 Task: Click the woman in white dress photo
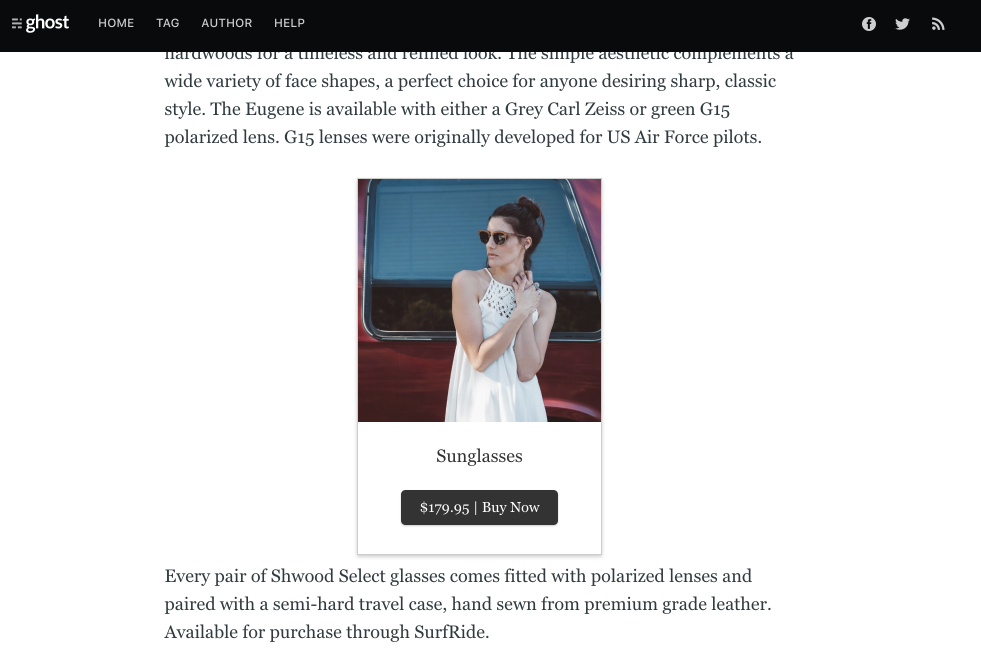[479, 300]
